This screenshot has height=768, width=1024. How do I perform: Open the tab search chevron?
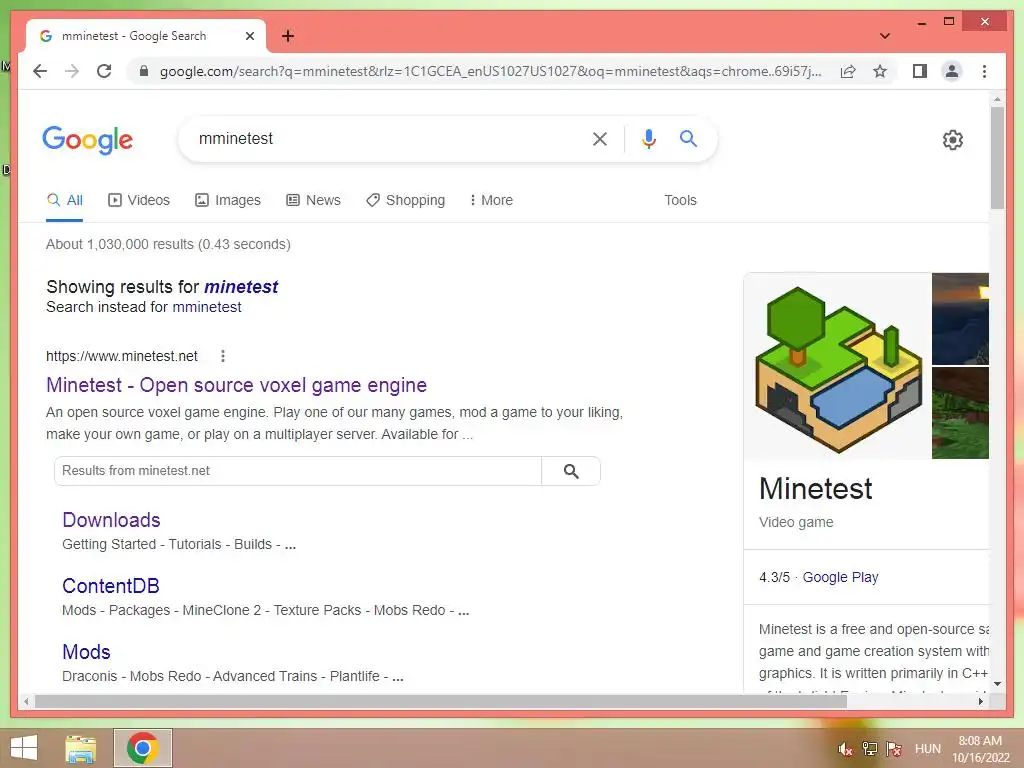tap(884, 36)
